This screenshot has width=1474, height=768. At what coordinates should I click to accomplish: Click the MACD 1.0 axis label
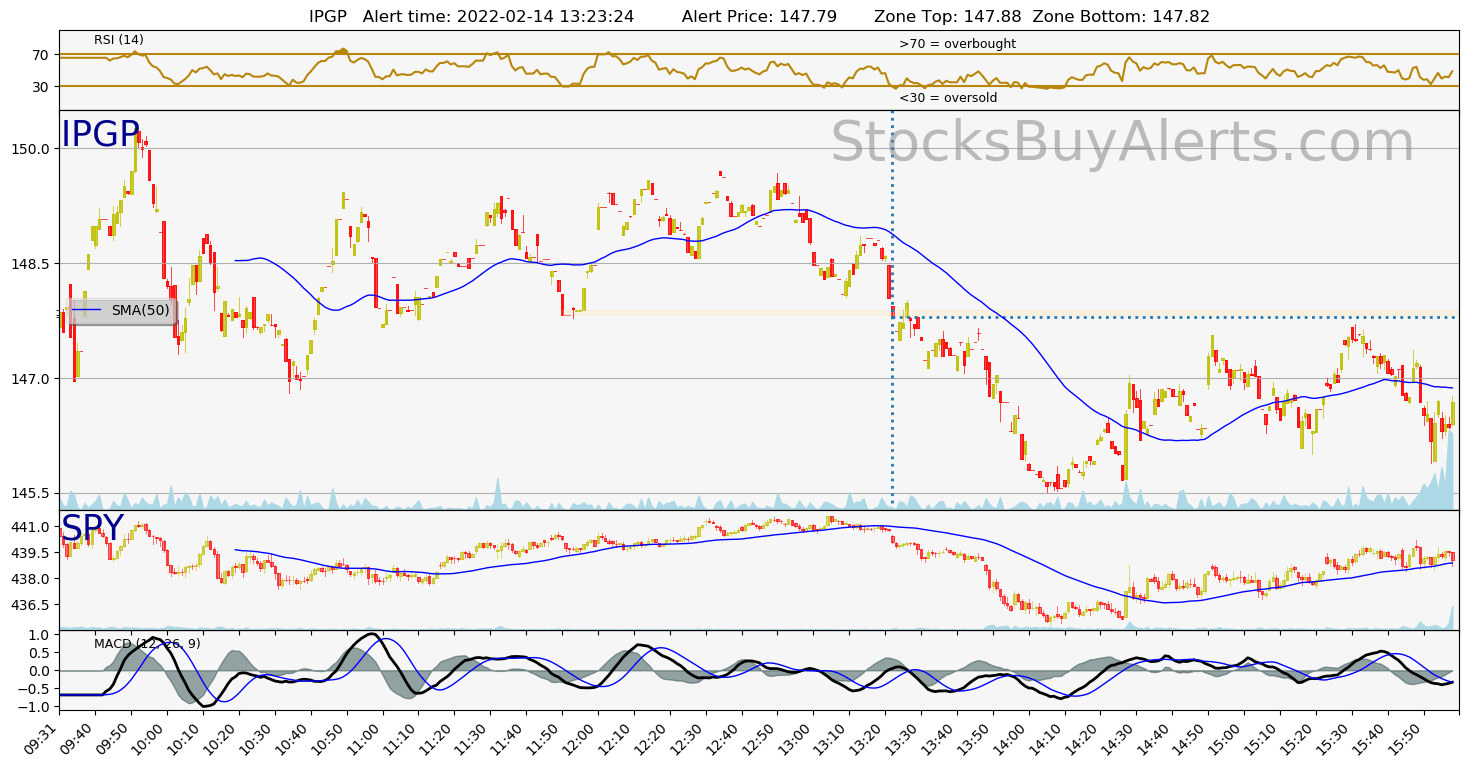click(x=40, y=635)
